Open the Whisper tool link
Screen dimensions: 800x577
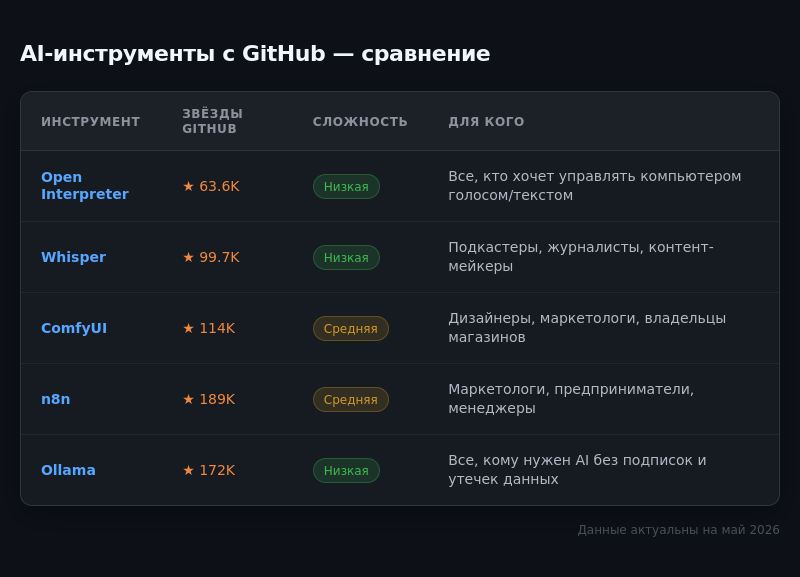point(73,257)
